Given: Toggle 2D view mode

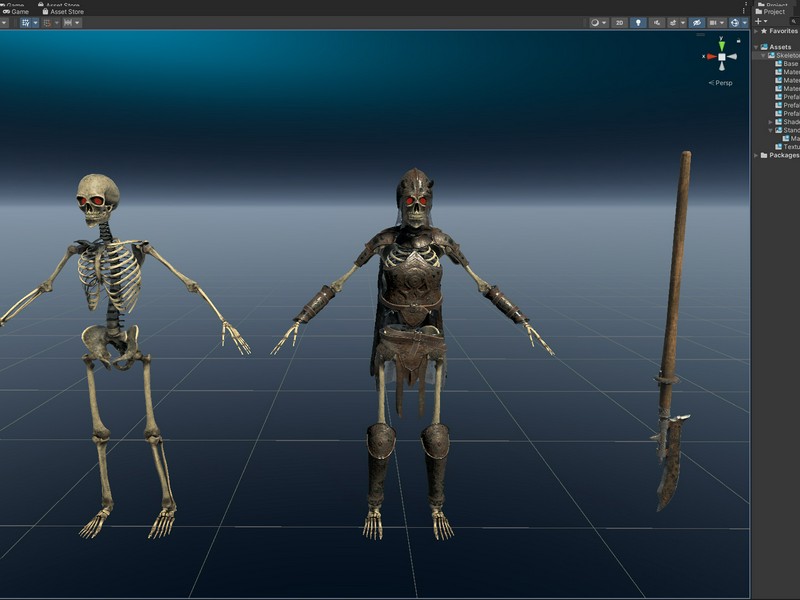Looking at the screenshot, I should [x=619, y=23].
